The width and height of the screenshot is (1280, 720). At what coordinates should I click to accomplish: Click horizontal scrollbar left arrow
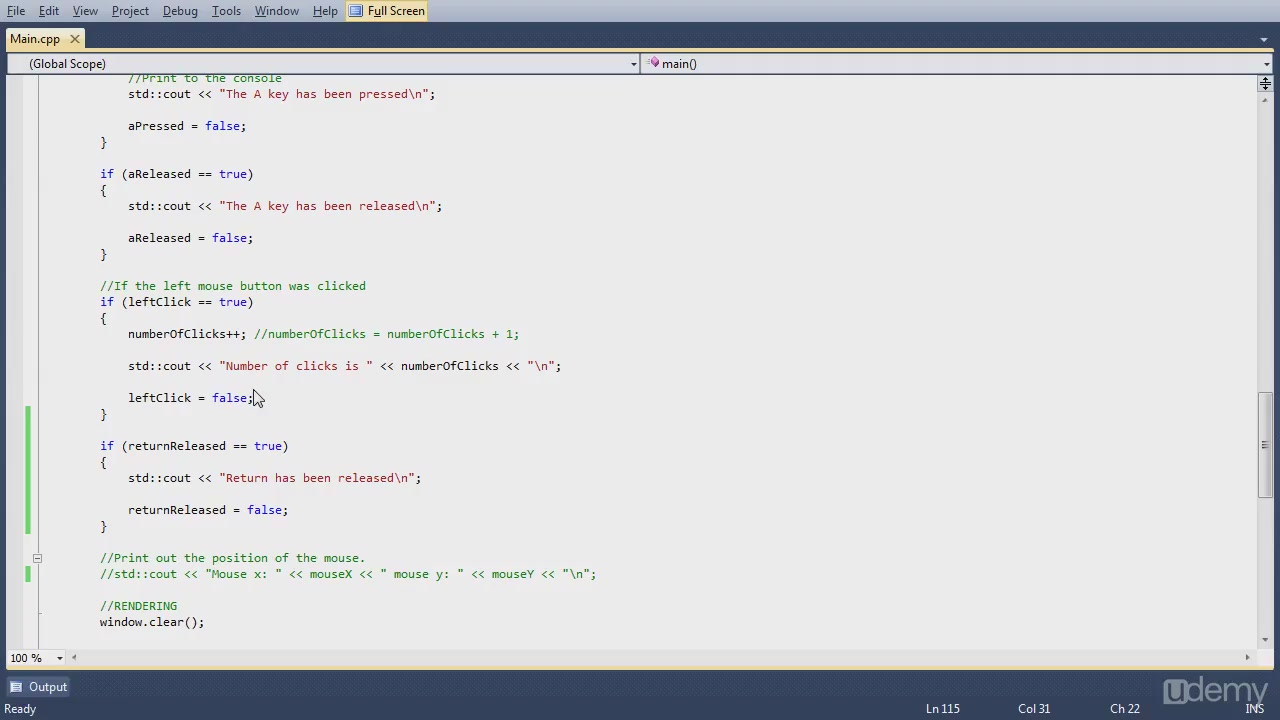click(75, 658)
